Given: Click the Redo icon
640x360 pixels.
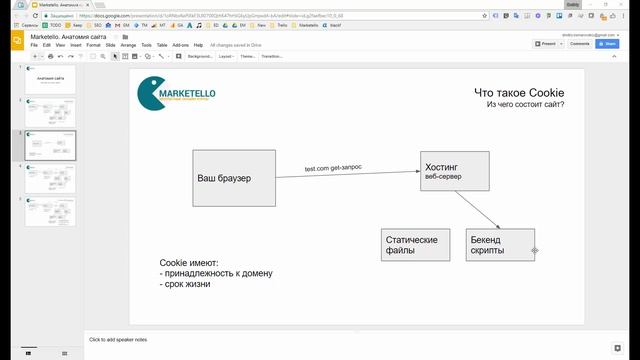Looking at the screenshot, I should point(71,56).
